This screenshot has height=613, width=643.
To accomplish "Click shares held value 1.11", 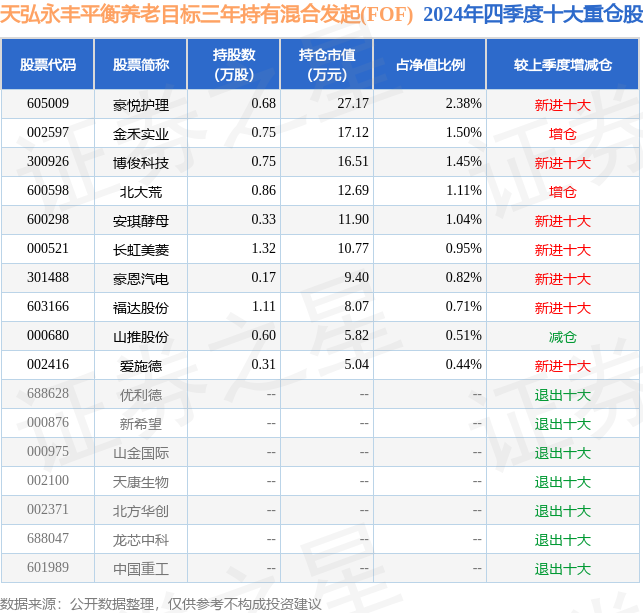I will [x=263, y=307].
